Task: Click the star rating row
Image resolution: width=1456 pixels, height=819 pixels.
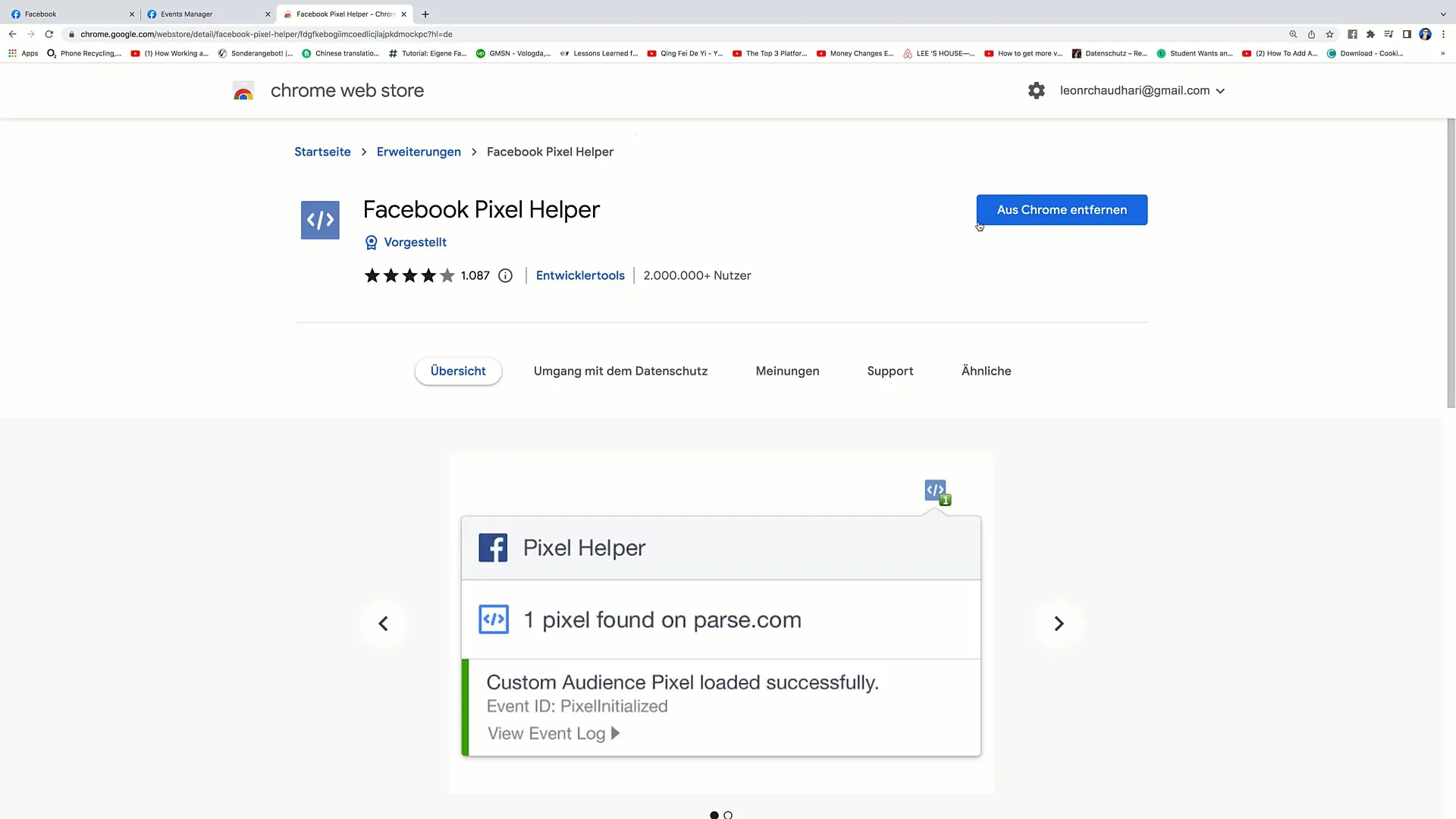Action: [409, 276]
